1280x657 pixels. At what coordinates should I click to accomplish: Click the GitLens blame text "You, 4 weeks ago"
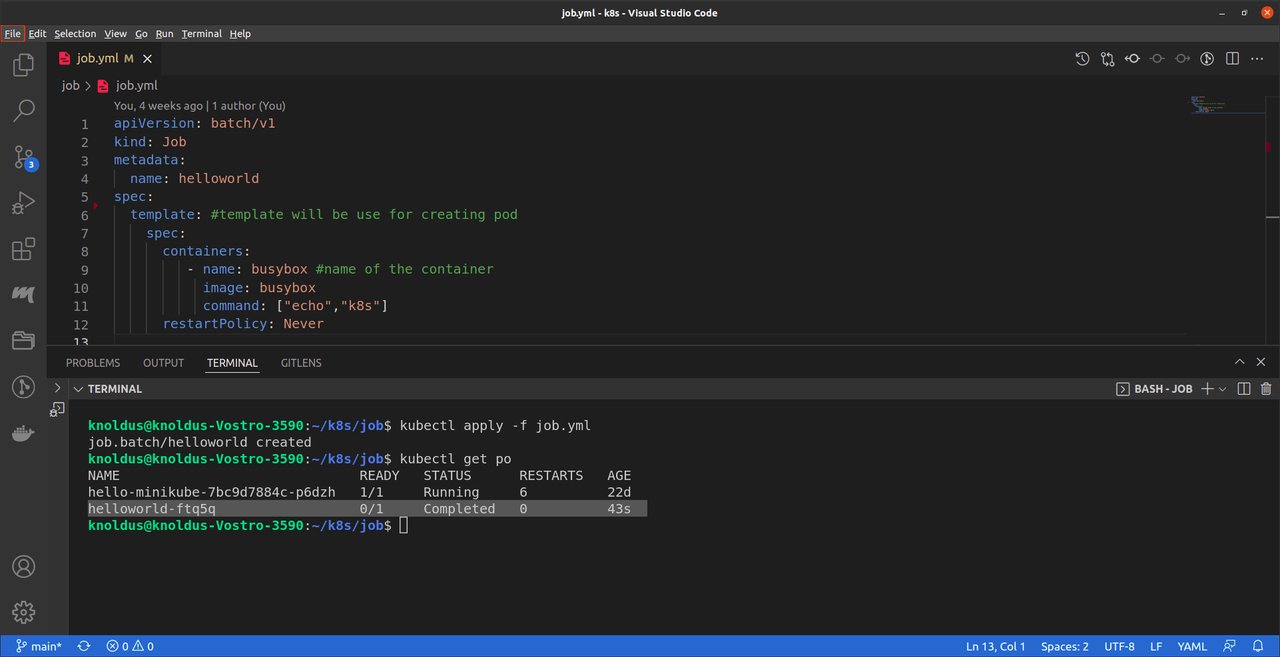pos(158,105)
